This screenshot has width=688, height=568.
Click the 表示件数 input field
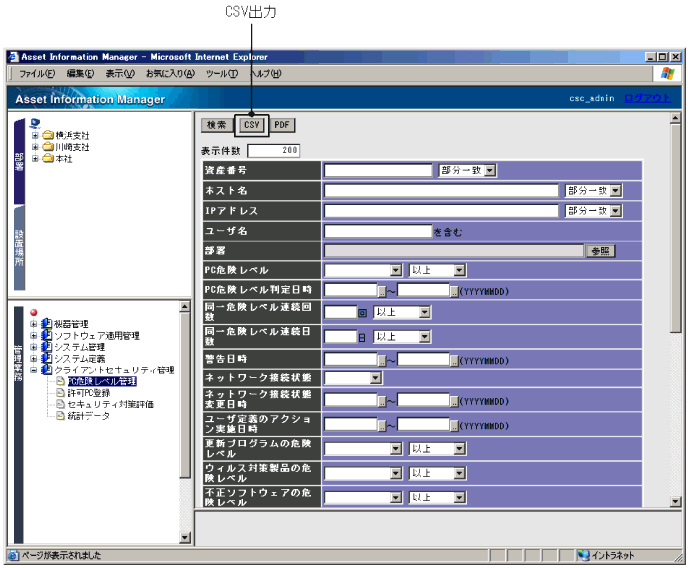(273, 151)
